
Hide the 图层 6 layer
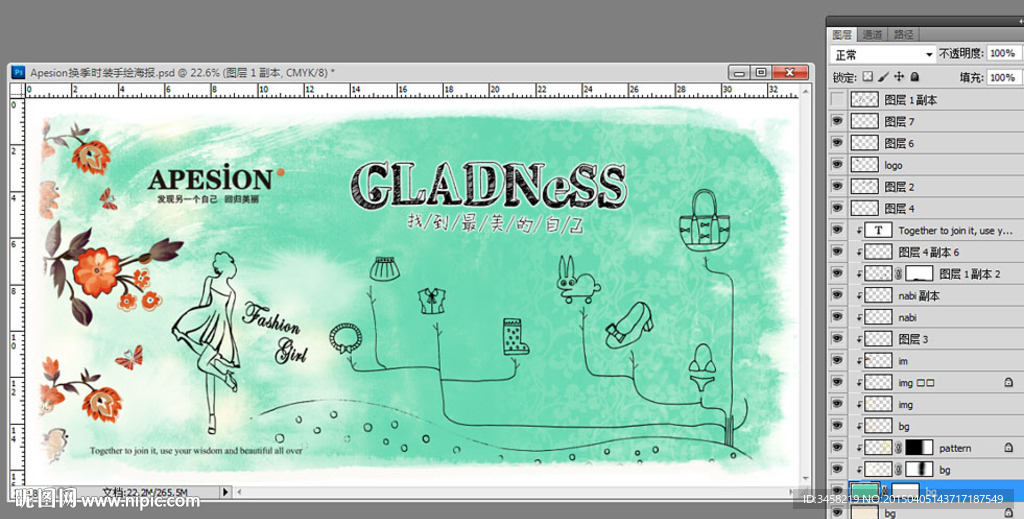(x=837, y=142)
